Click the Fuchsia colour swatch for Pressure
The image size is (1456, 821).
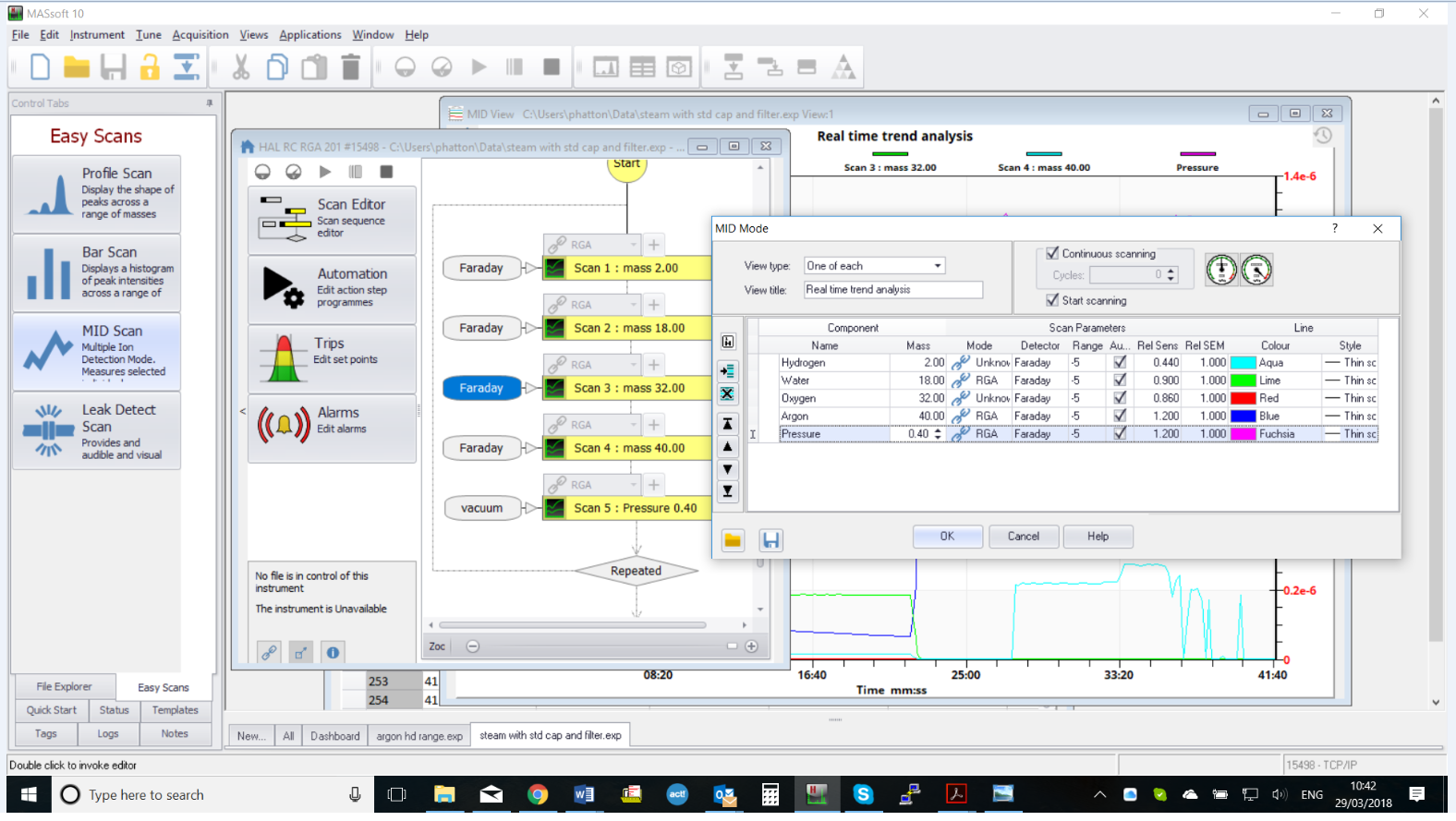[x=1243, y=434]
